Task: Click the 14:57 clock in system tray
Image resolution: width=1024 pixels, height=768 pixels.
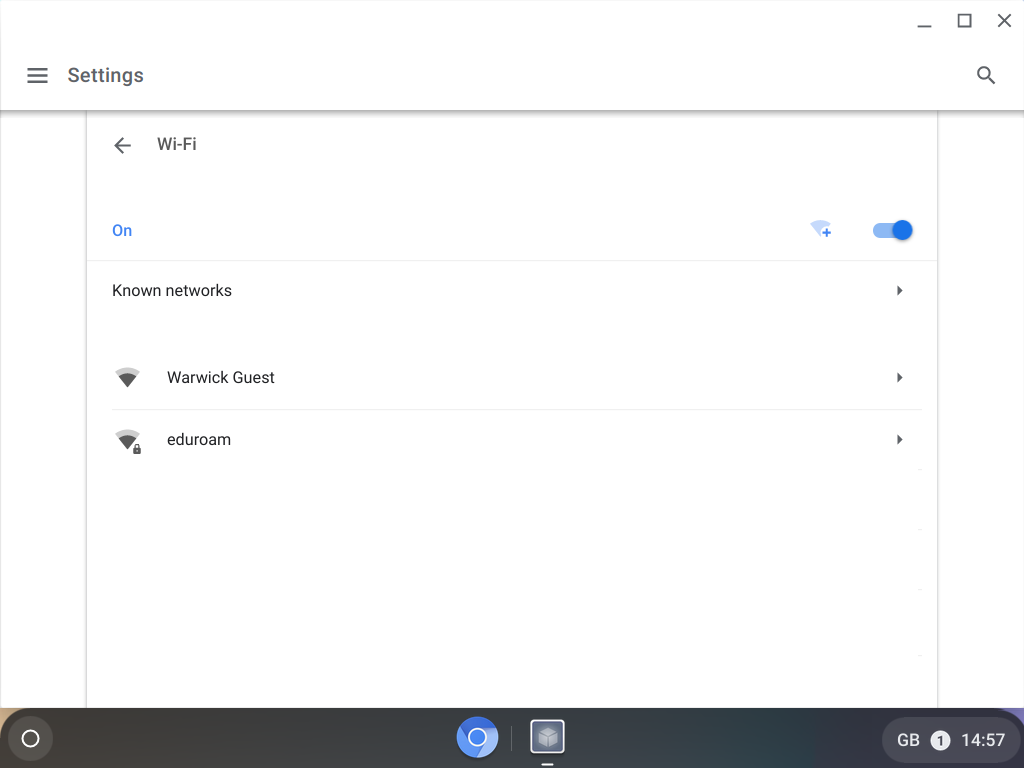Action: [x=982, y=740]
